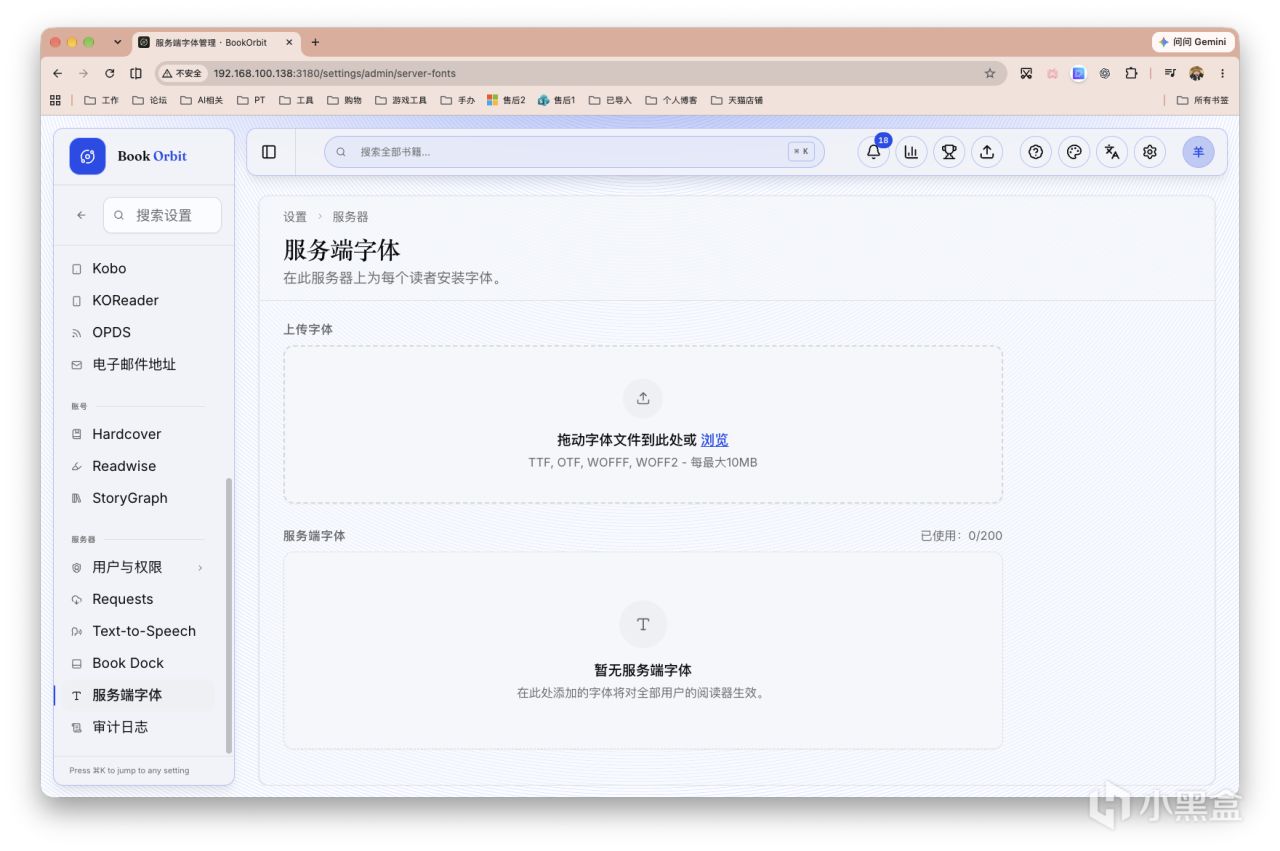Open the reading statistics chart icon
The width and height of the screenshot is (1280, 851).
[911, 152]
